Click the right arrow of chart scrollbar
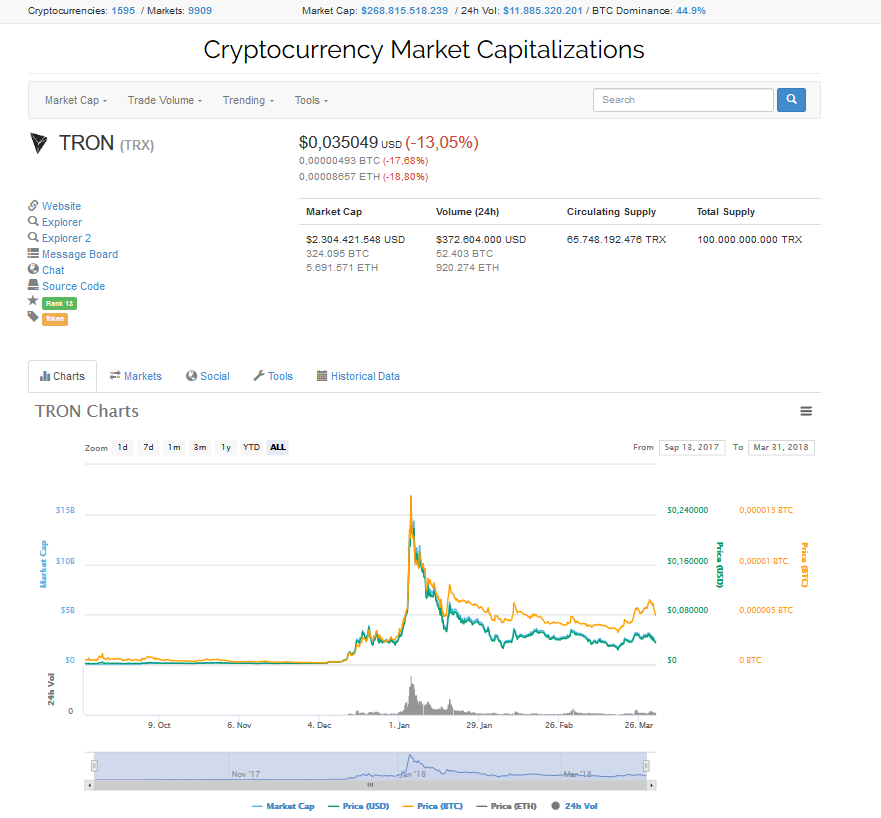 (651, 785)
